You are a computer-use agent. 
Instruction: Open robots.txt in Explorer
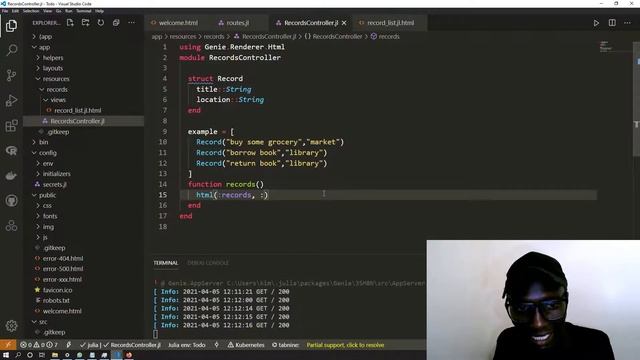click(x=56, y=300)
